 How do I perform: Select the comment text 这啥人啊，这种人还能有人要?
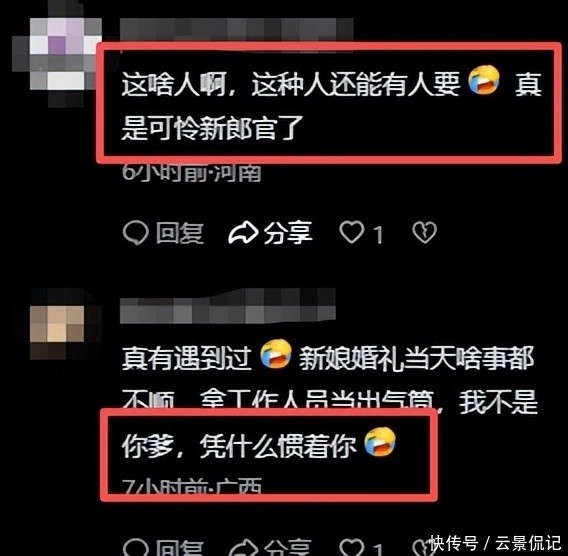[291, 84]
